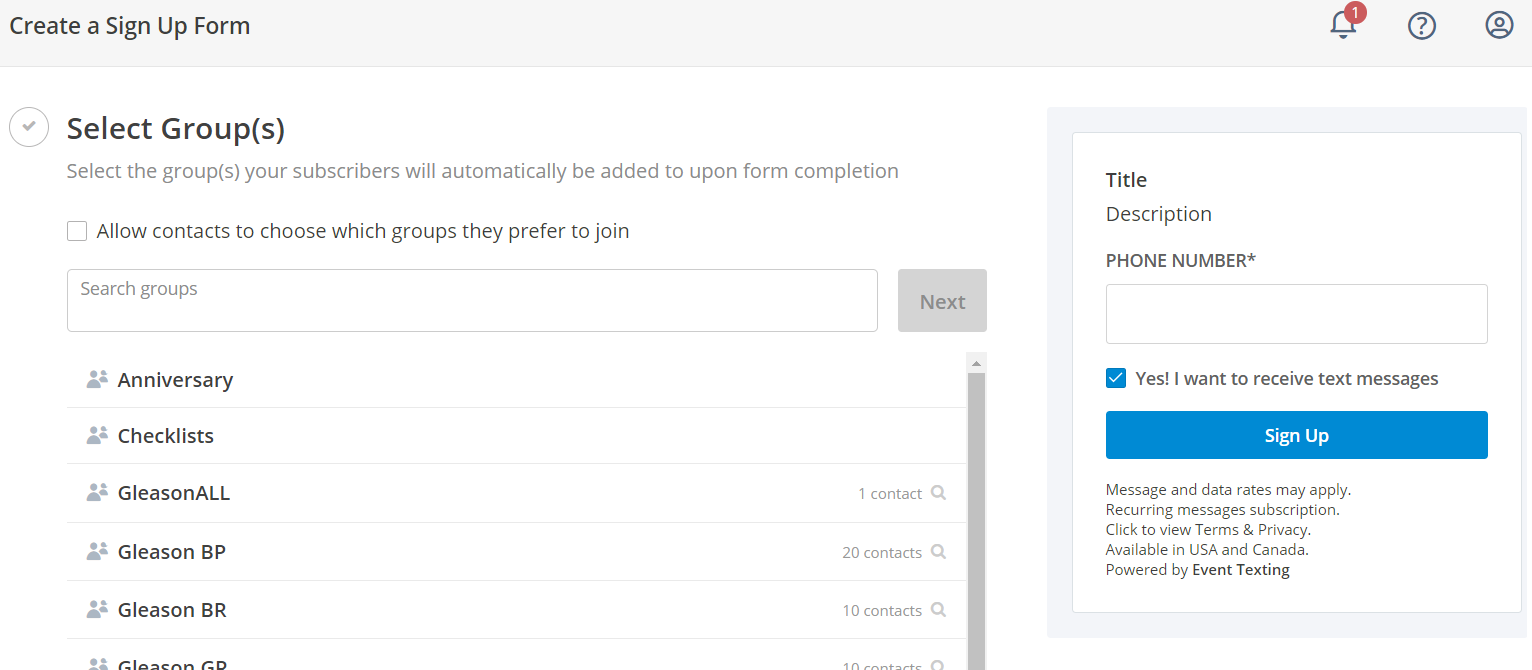Select the GleasonALL group
The width and height of the screenshot is (1532, 670).
(x=516, y=493)
